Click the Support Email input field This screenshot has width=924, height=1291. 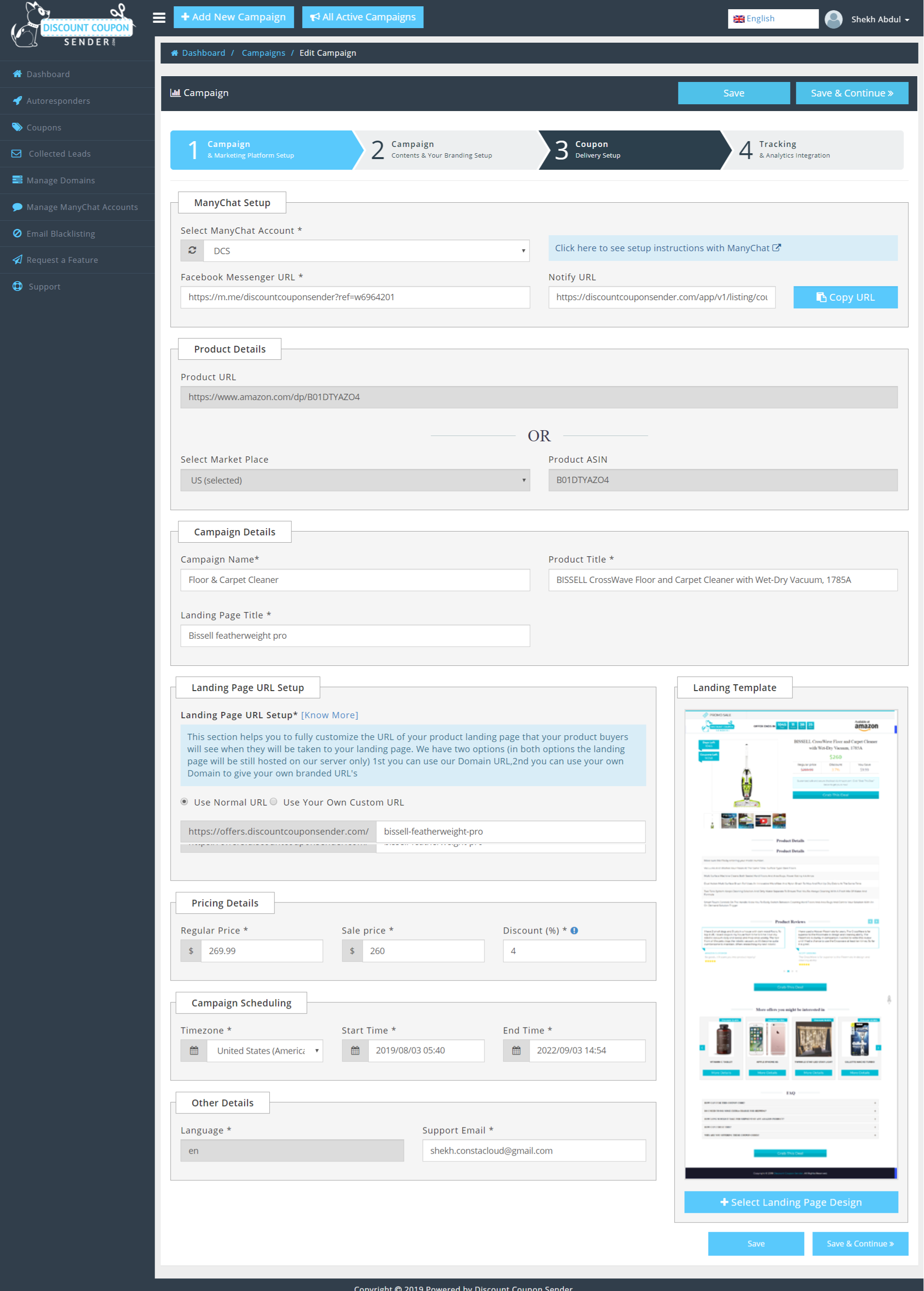(534, 1150)
